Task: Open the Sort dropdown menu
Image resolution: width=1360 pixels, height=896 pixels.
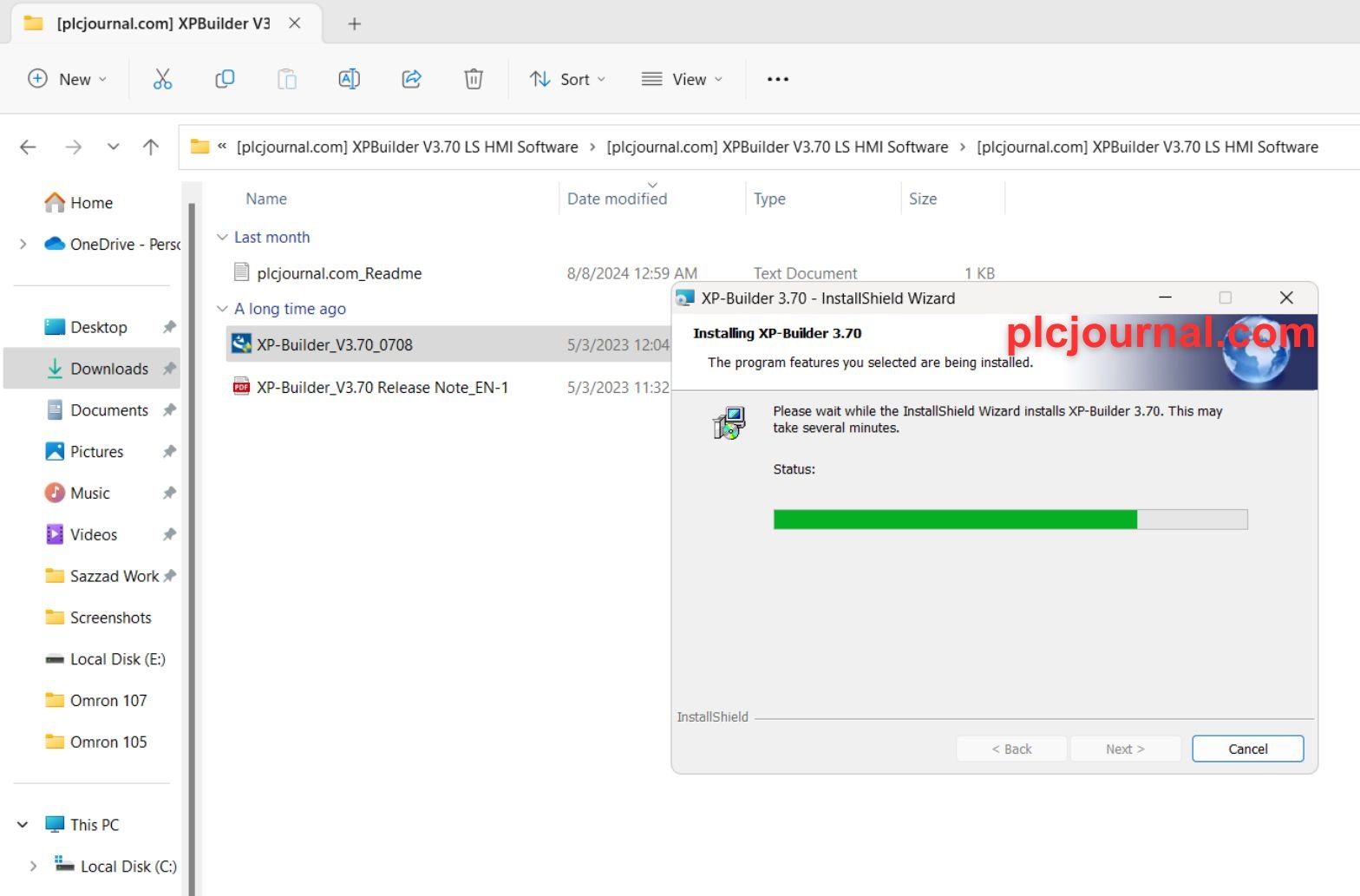Action: pos(567,79)
